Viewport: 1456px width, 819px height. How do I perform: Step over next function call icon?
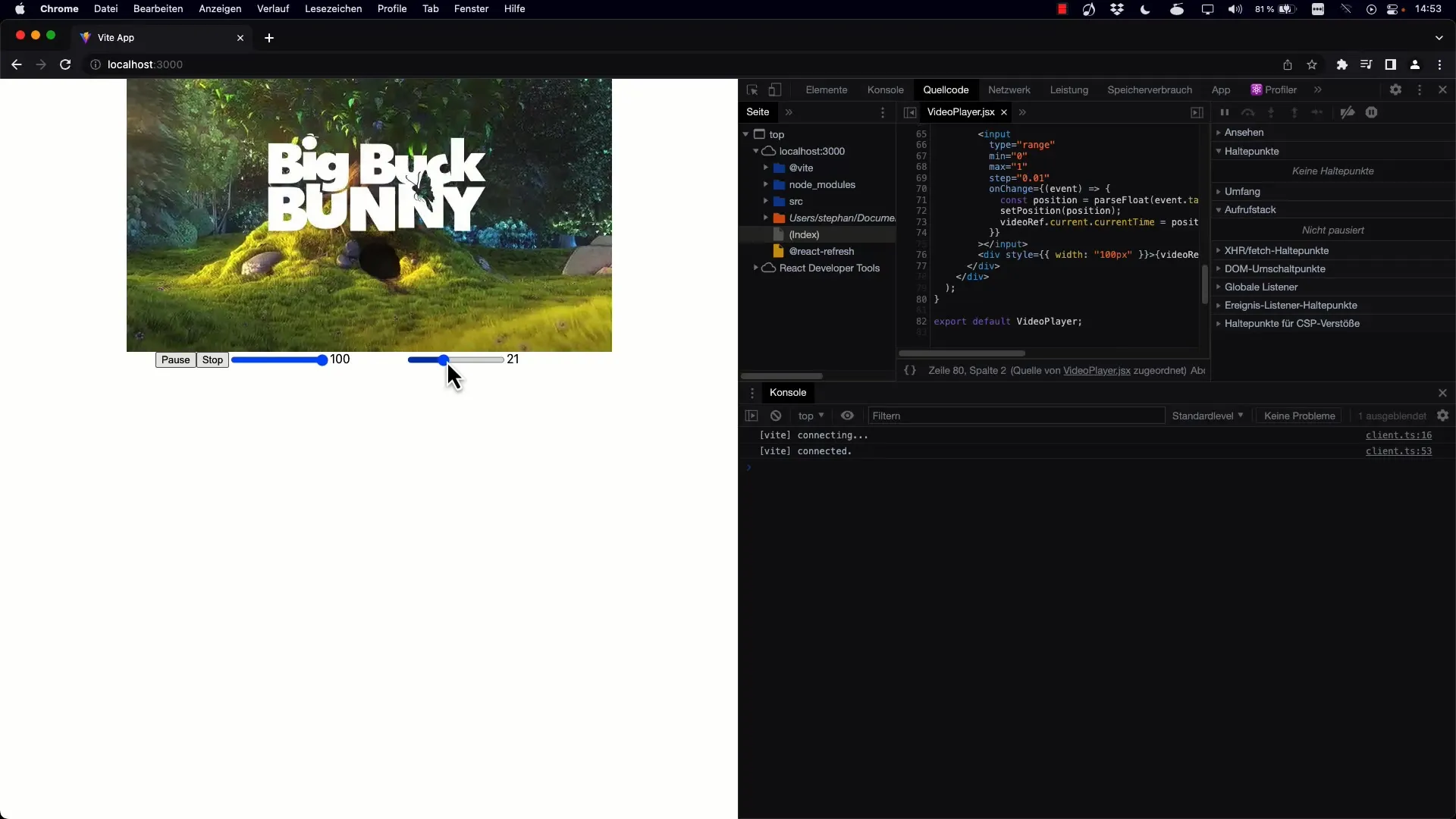1247,112
